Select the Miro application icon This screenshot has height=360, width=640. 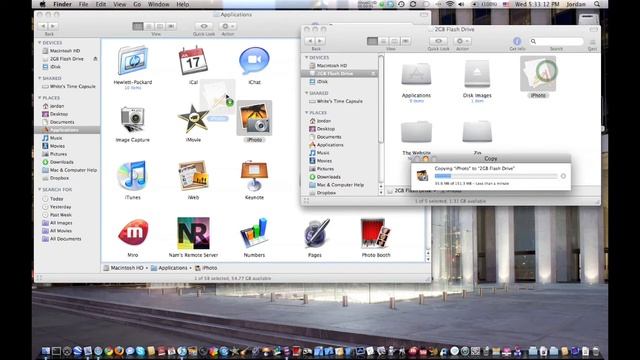point(133,233)
